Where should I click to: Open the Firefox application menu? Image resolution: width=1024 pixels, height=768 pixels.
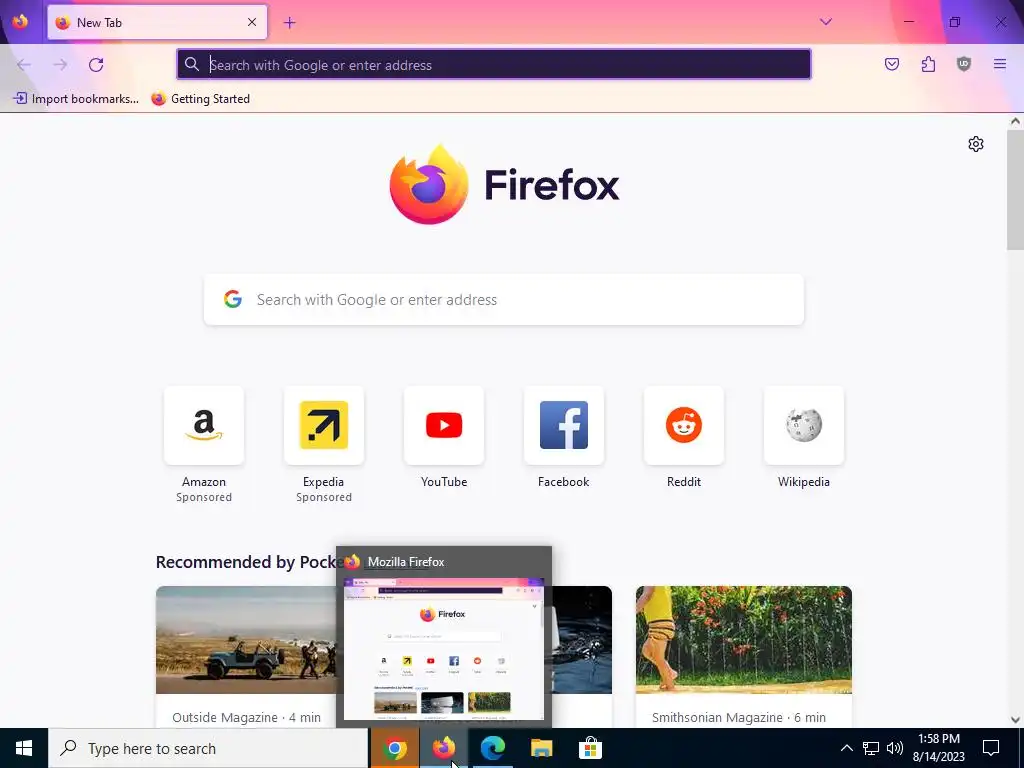click(x=1000, y=64)
